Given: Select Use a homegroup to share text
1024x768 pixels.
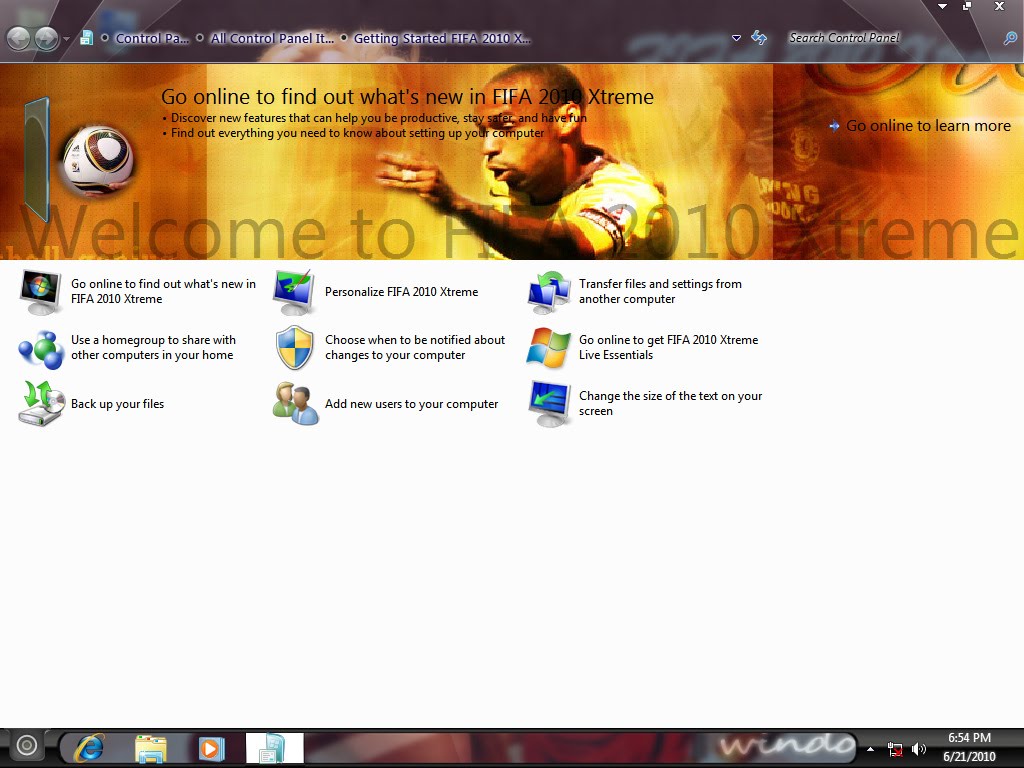Looking at the screenshot, I should [153, 347].
